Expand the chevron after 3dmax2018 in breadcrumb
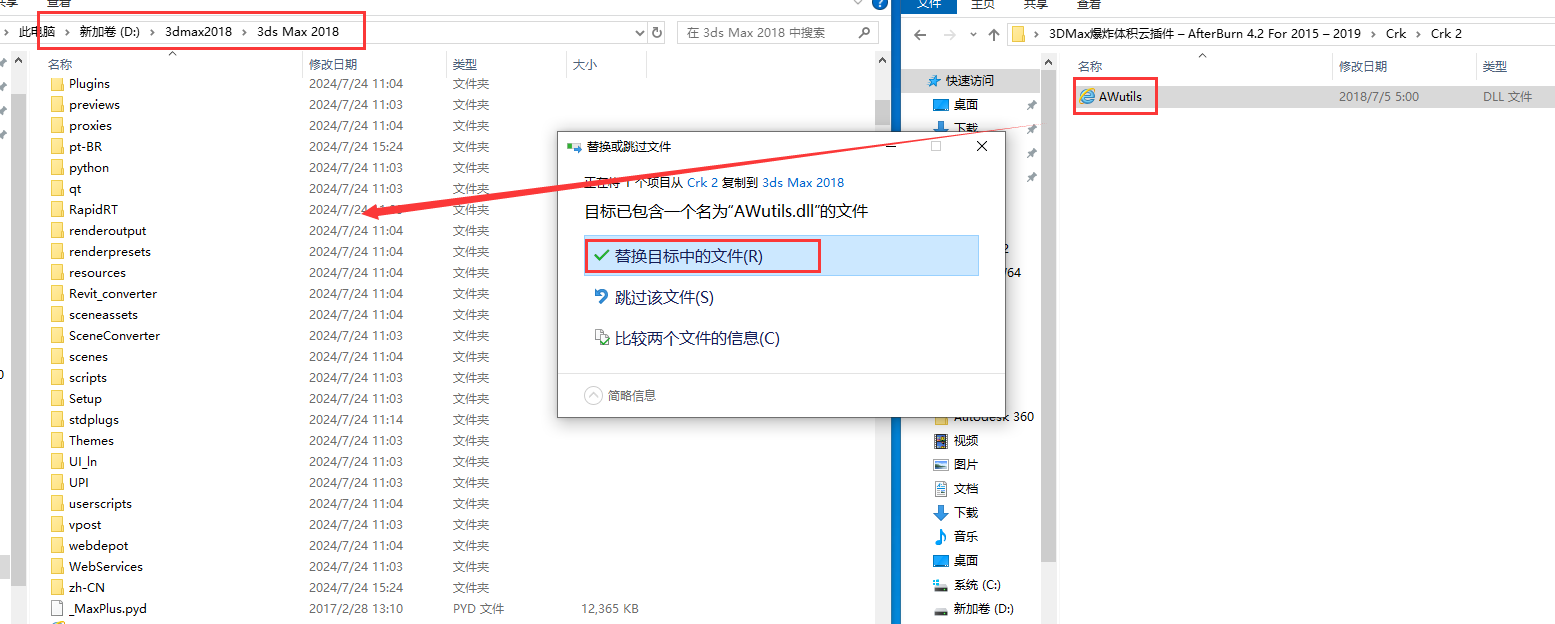Screen dimensions: 1555x624 pyautogui.click(x=246, y=32)
